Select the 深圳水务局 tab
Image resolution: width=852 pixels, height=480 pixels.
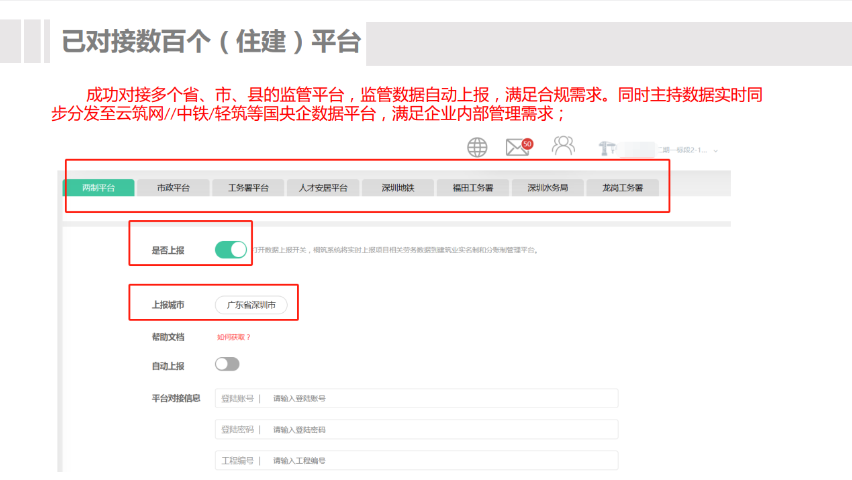tap(547, 188)
